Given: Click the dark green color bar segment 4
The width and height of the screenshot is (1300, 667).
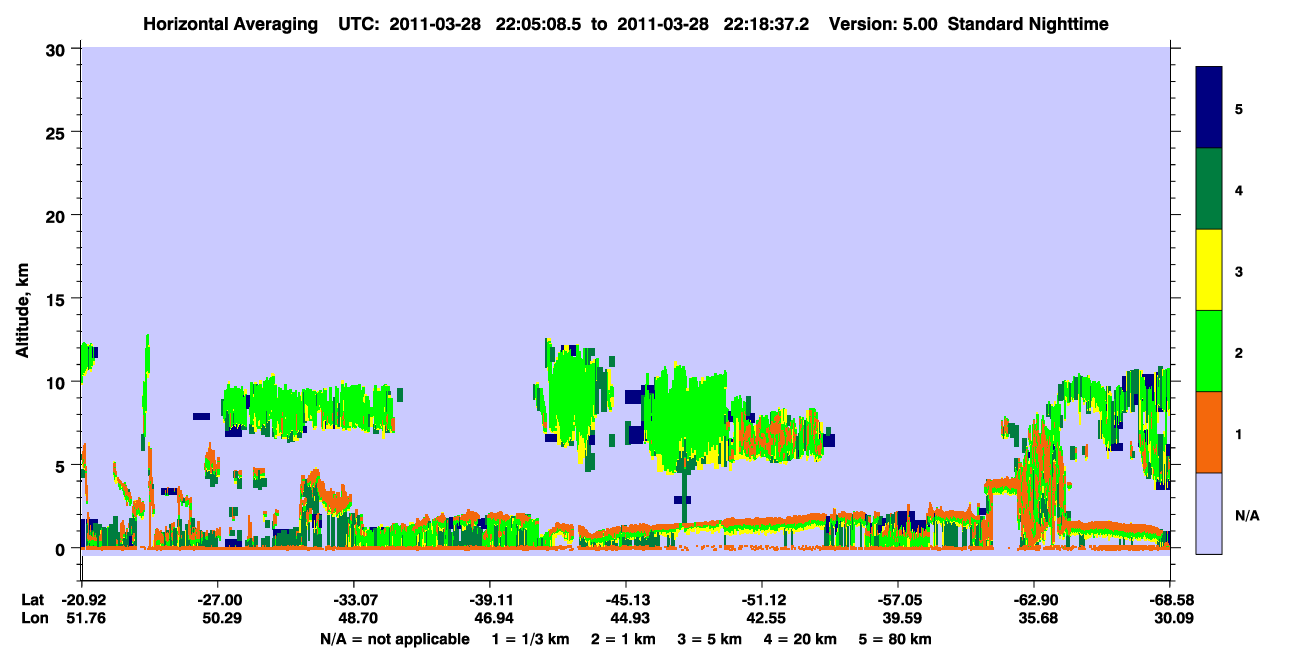Looking at the screenshot, I should point(1209,189).
